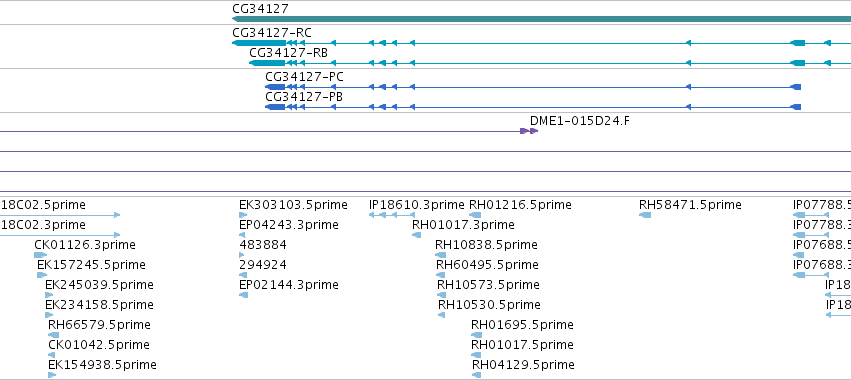Click the RH01017.3prime EST marker
This screenshot has height=380, width=851.
(416, 235)
